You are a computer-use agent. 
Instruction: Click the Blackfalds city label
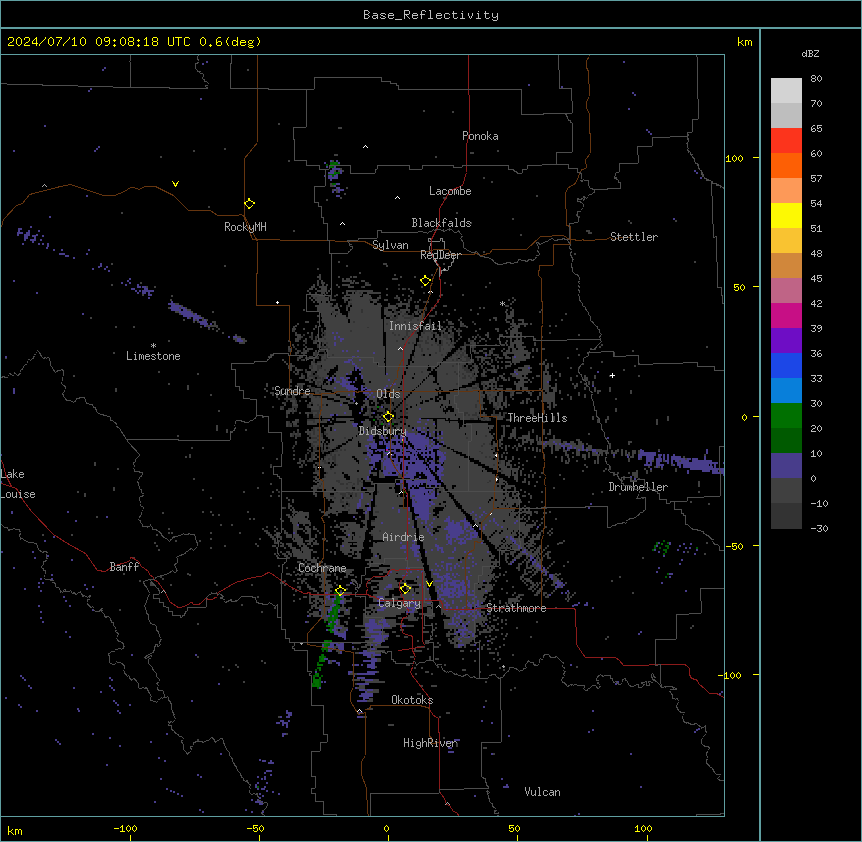point(441,223)
